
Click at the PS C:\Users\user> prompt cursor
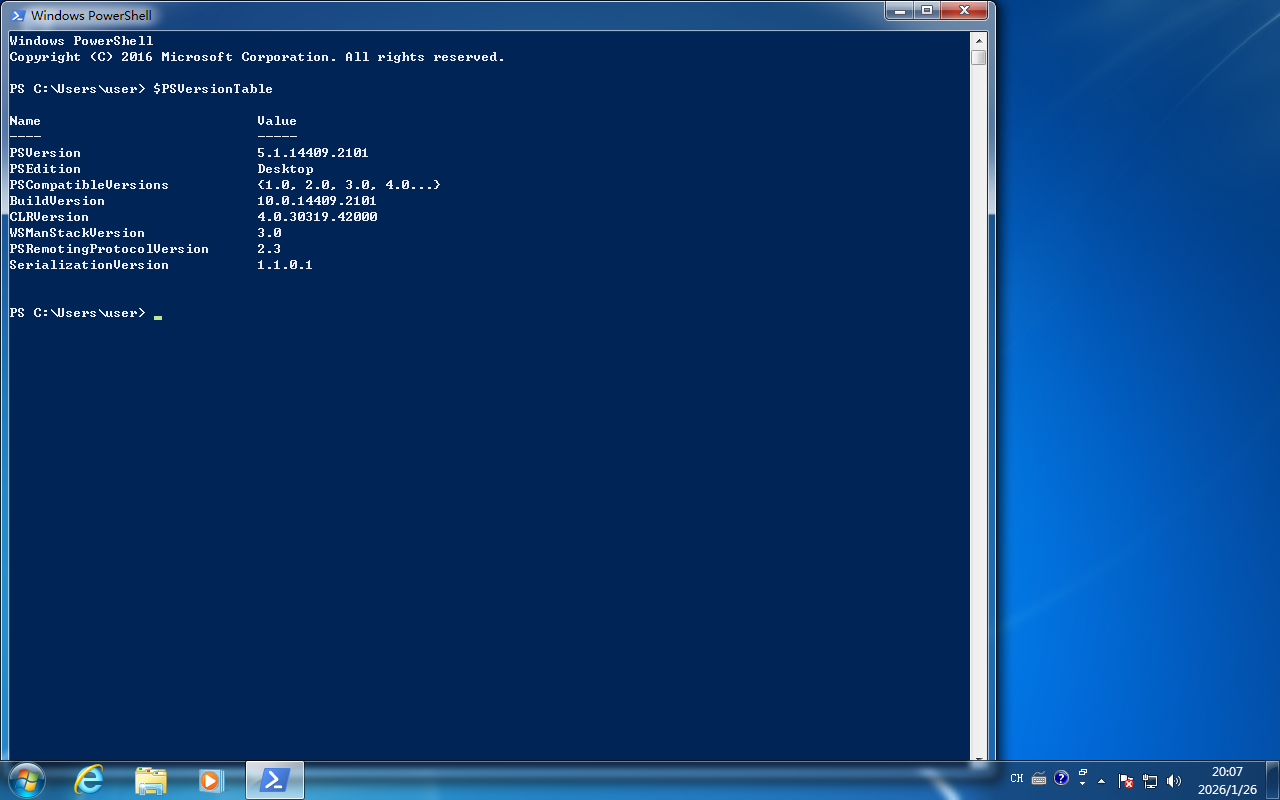[x=158, y=314]
